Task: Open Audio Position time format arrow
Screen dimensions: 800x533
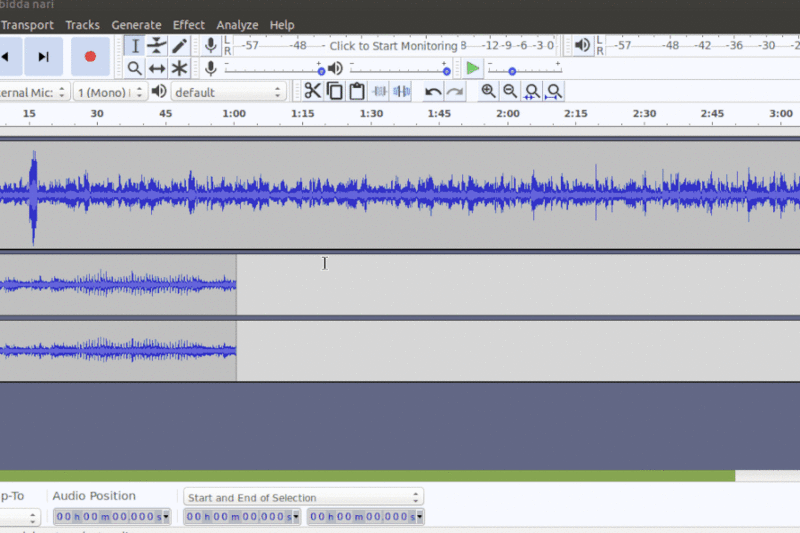Action: (166, 517)
